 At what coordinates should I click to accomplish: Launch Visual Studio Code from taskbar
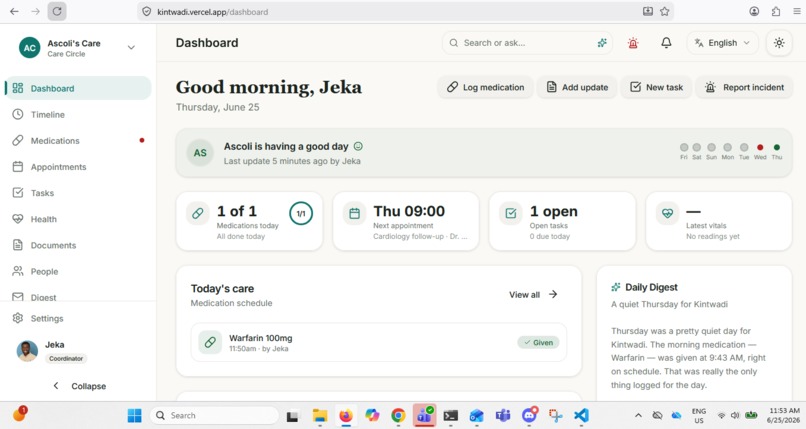[581, 415]
